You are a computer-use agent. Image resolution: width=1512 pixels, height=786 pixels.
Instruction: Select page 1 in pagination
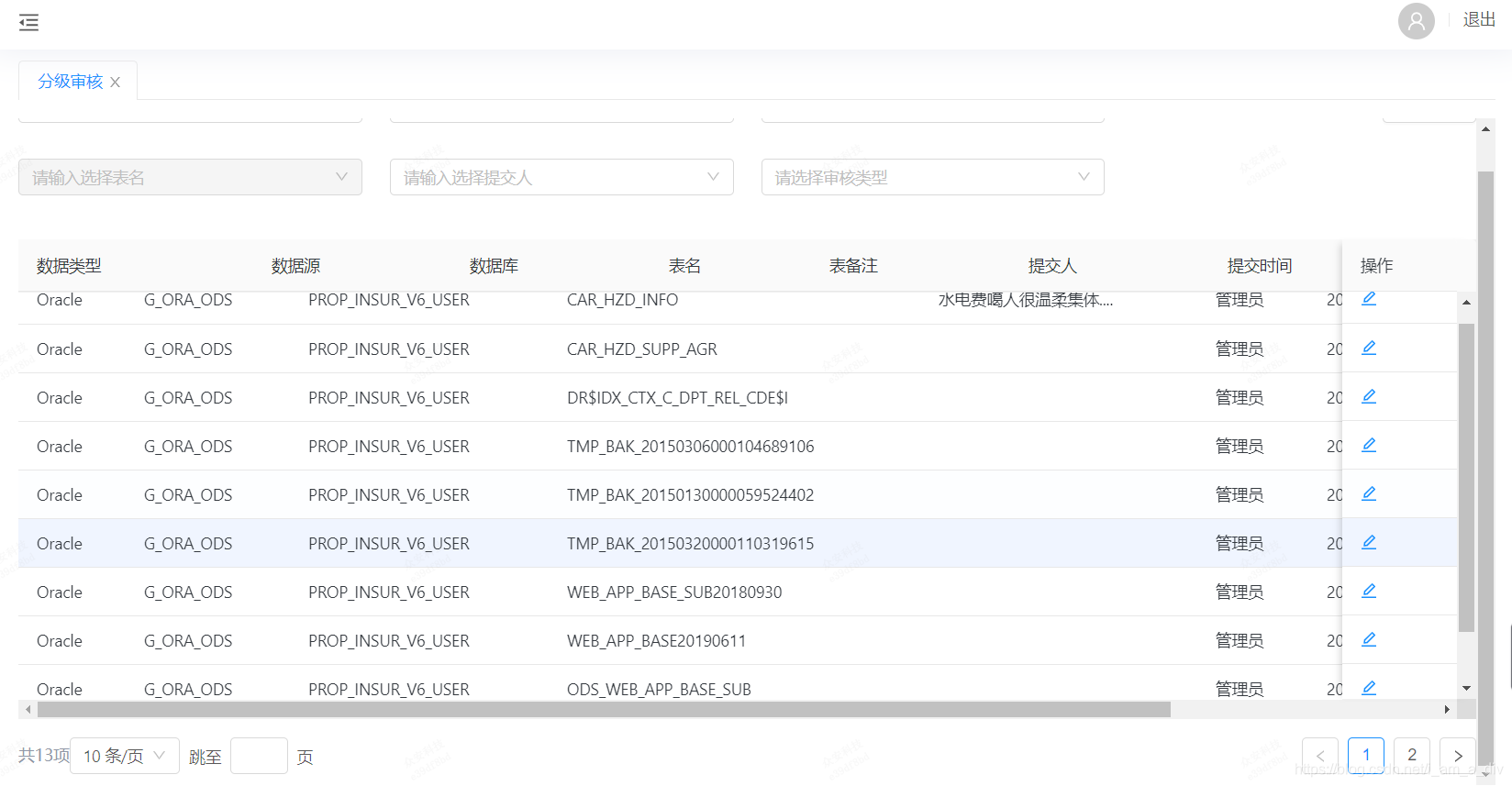point(1366,756)
